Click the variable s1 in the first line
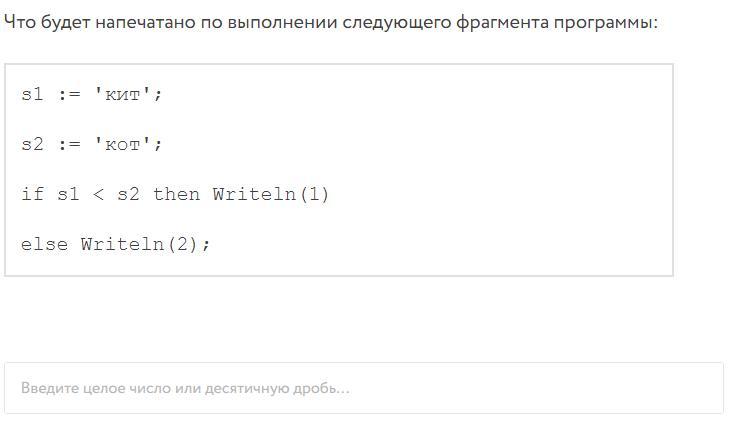Image resolution: width=739 pixels, height=437 pixels. click(x=32, y=94)
